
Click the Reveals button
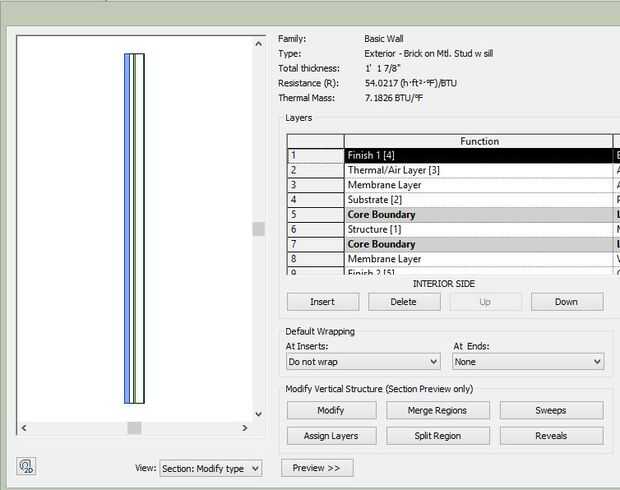[x=551, y=436]
